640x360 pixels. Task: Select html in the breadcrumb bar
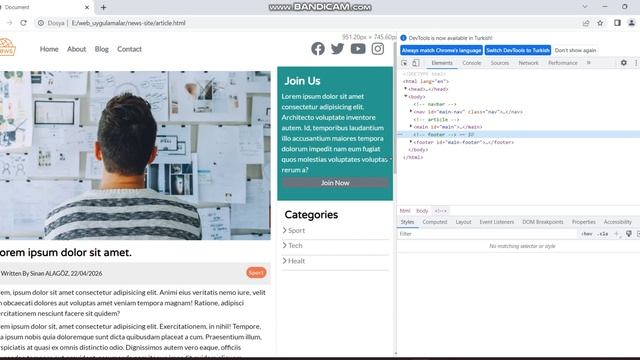405,211
